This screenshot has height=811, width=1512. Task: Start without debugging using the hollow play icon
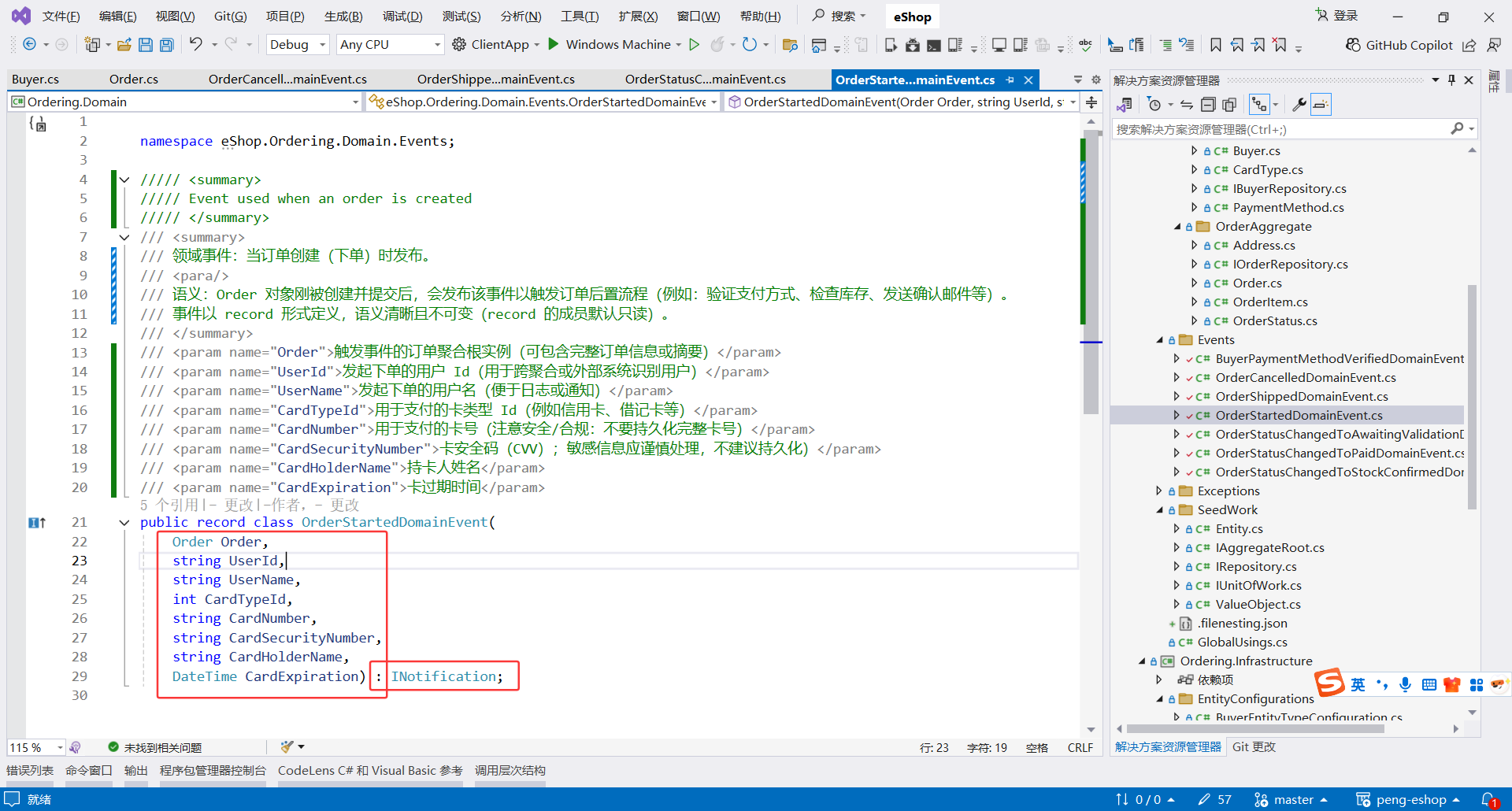pyautogui.click(x=695, y=44)
